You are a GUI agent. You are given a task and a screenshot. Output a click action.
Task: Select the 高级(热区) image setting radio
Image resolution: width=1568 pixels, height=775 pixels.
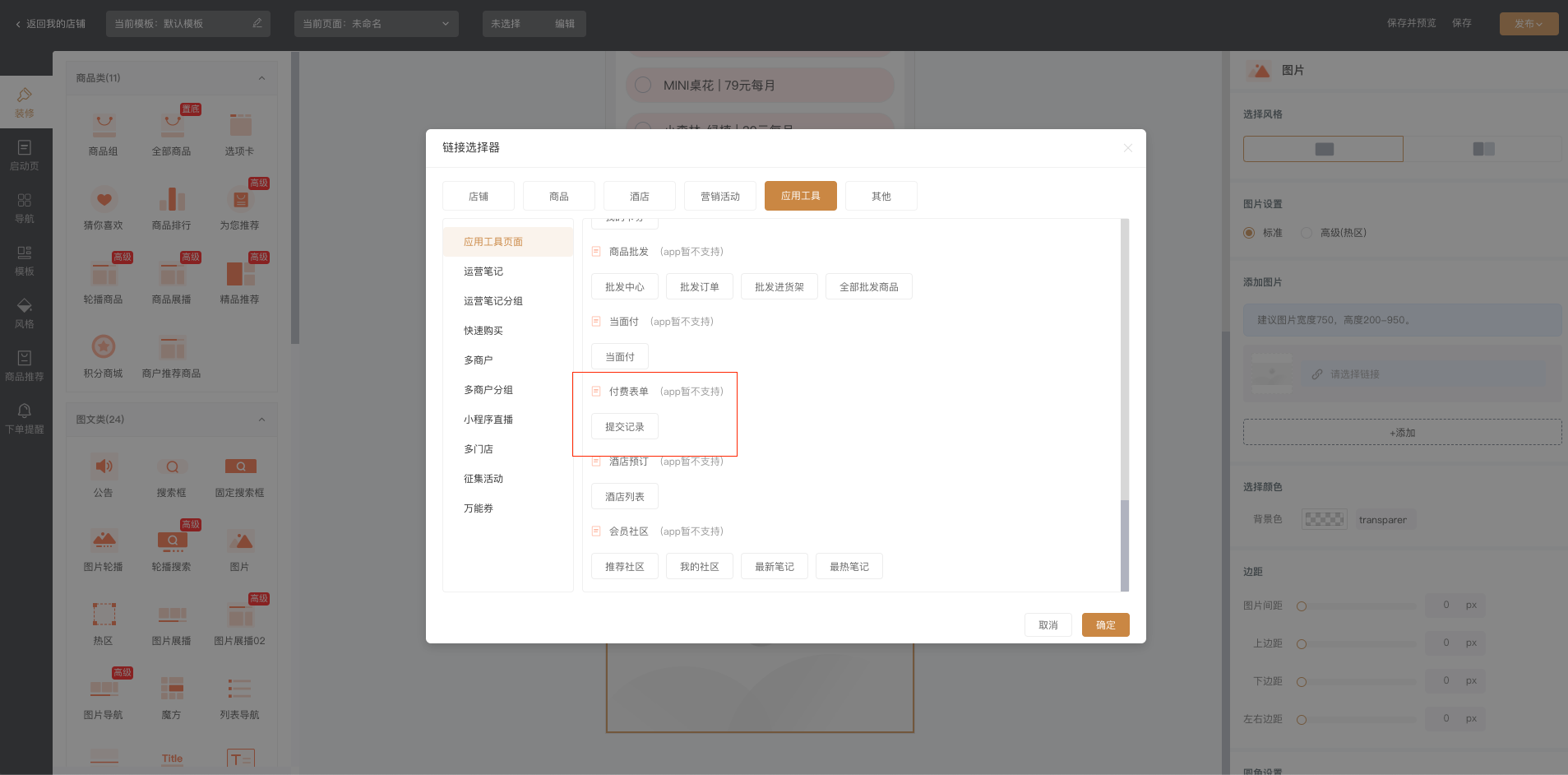[x=1307, y=233]
